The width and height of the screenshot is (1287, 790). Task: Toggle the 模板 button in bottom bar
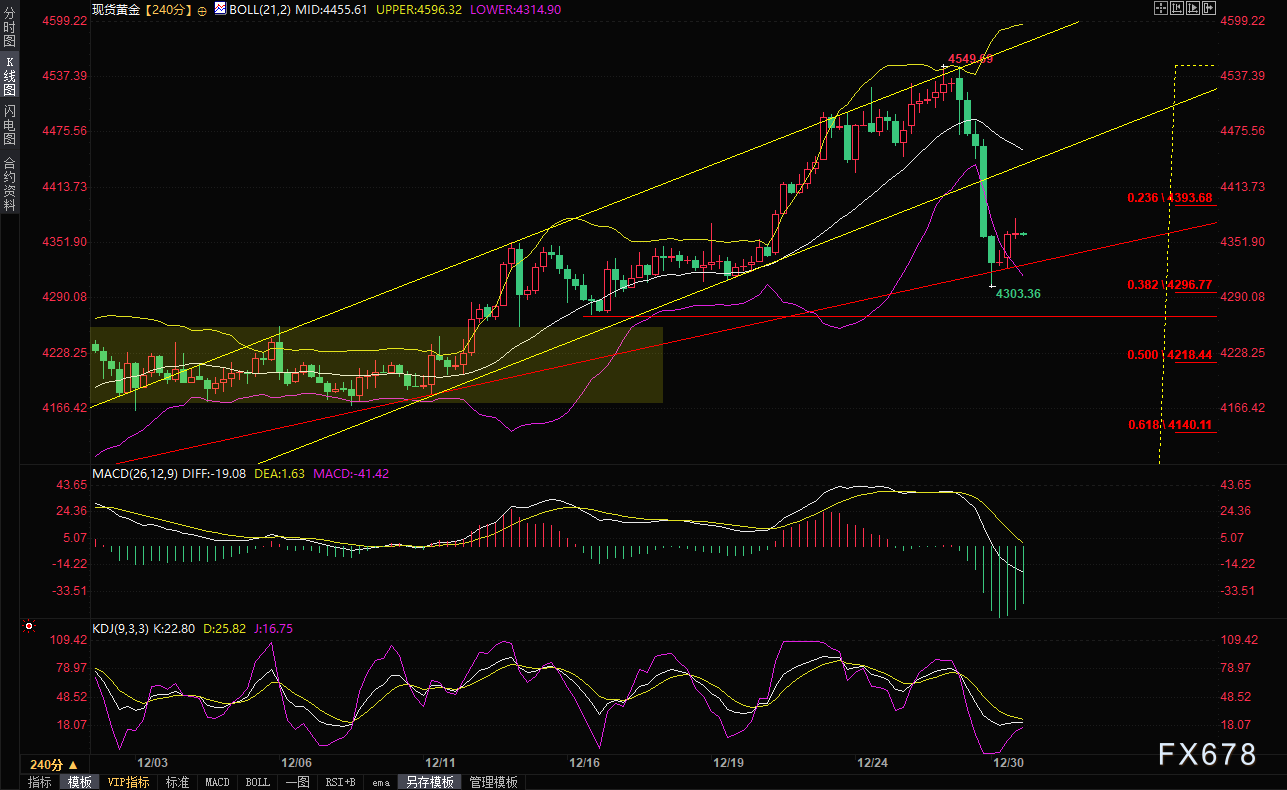click(x=80, y=782)
